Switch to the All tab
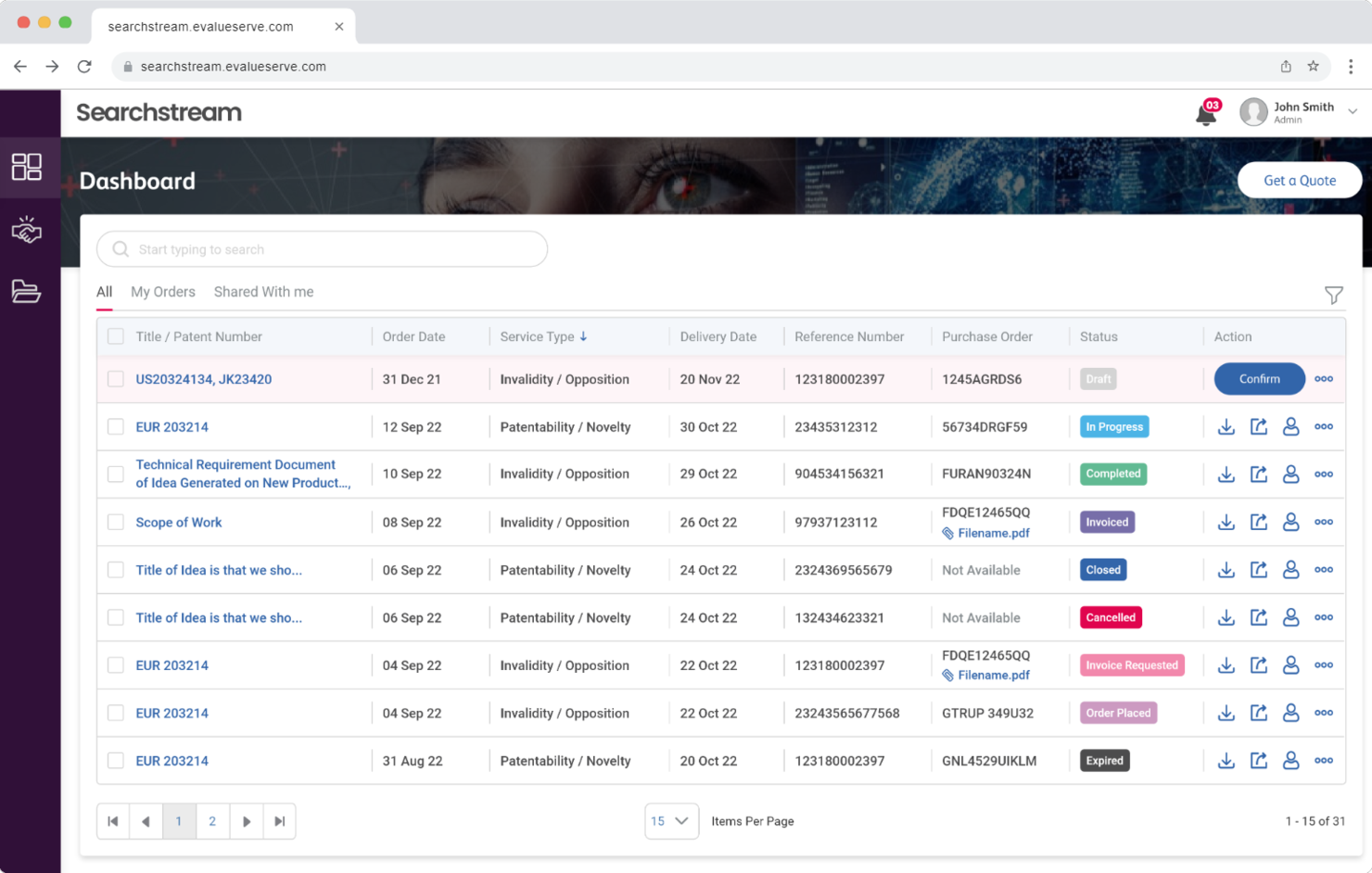The image size is (1372, 873). (104, 292)
